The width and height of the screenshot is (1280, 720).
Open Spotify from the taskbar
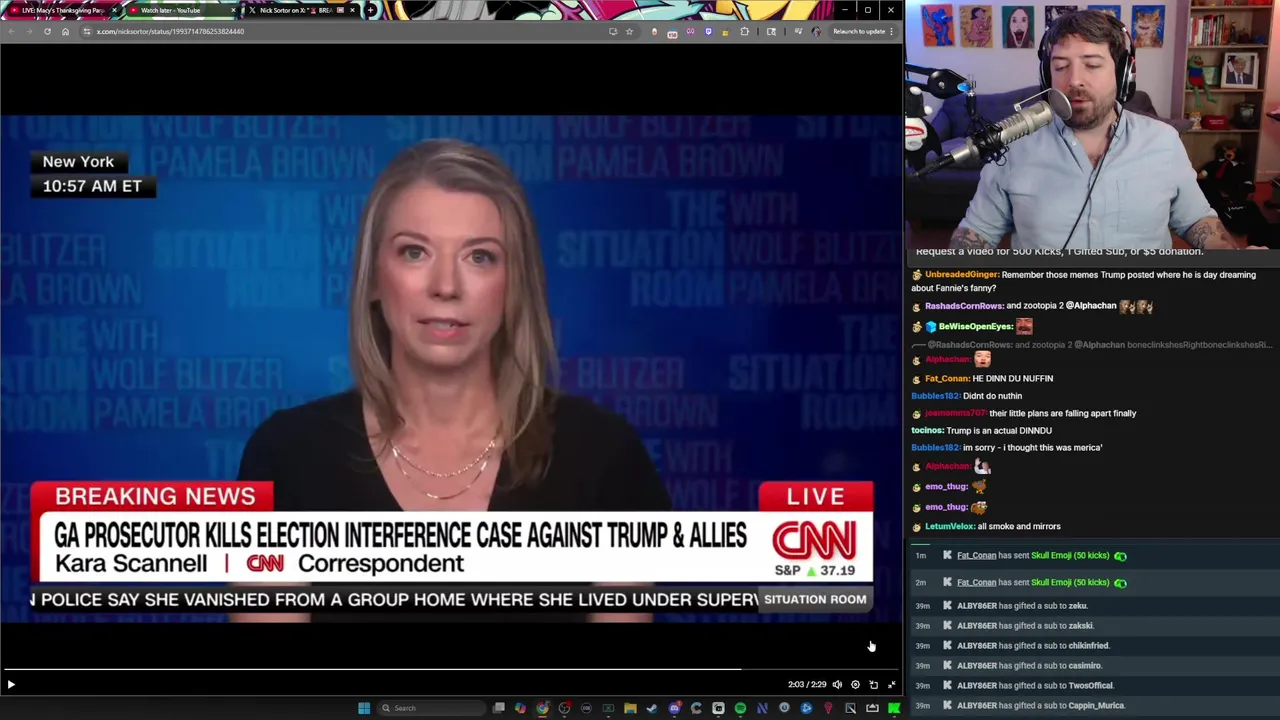tap(740, 708)
